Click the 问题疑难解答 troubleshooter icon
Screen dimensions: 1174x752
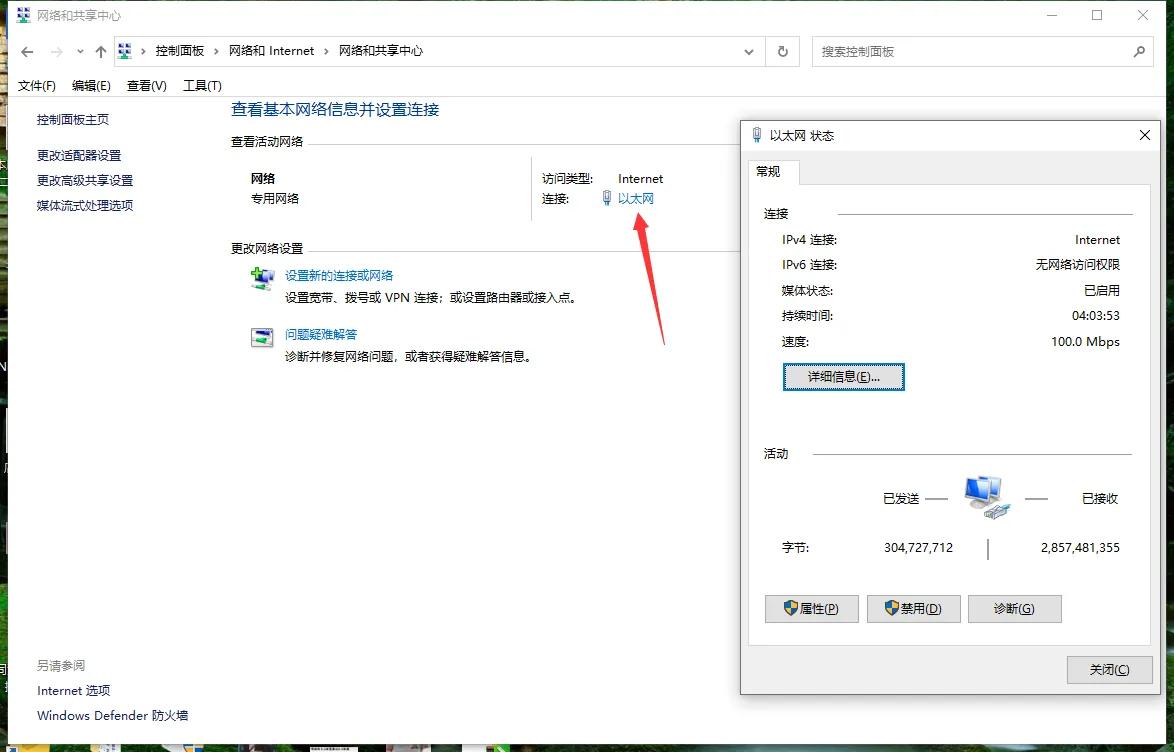[261, 336]
